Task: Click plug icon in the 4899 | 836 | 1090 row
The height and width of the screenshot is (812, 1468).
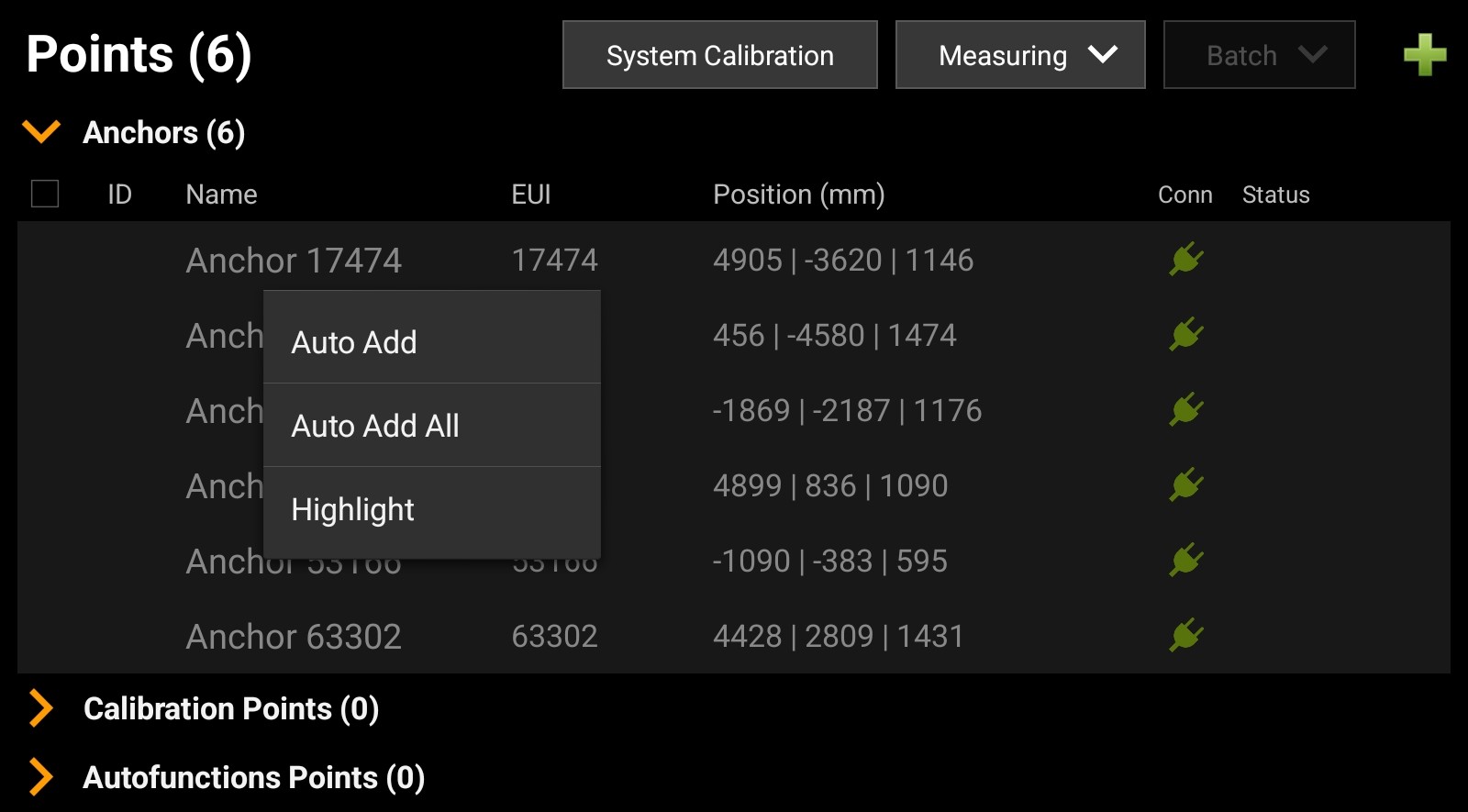Action: pos(1185,485)
